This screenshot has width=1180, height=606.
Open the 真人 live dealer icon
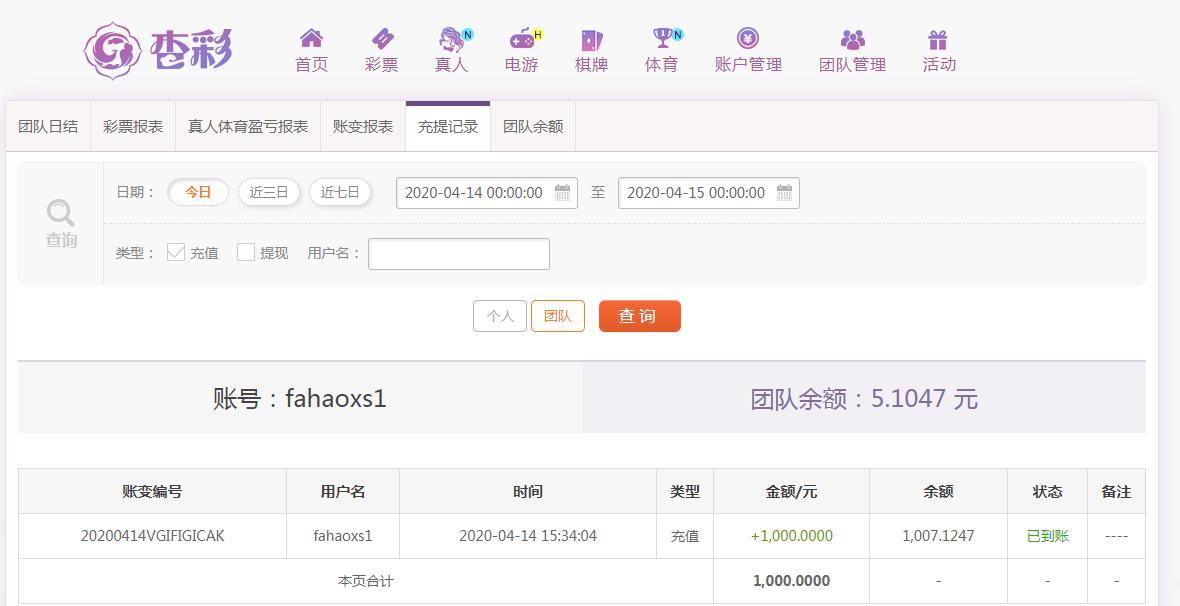coord(451,40)
